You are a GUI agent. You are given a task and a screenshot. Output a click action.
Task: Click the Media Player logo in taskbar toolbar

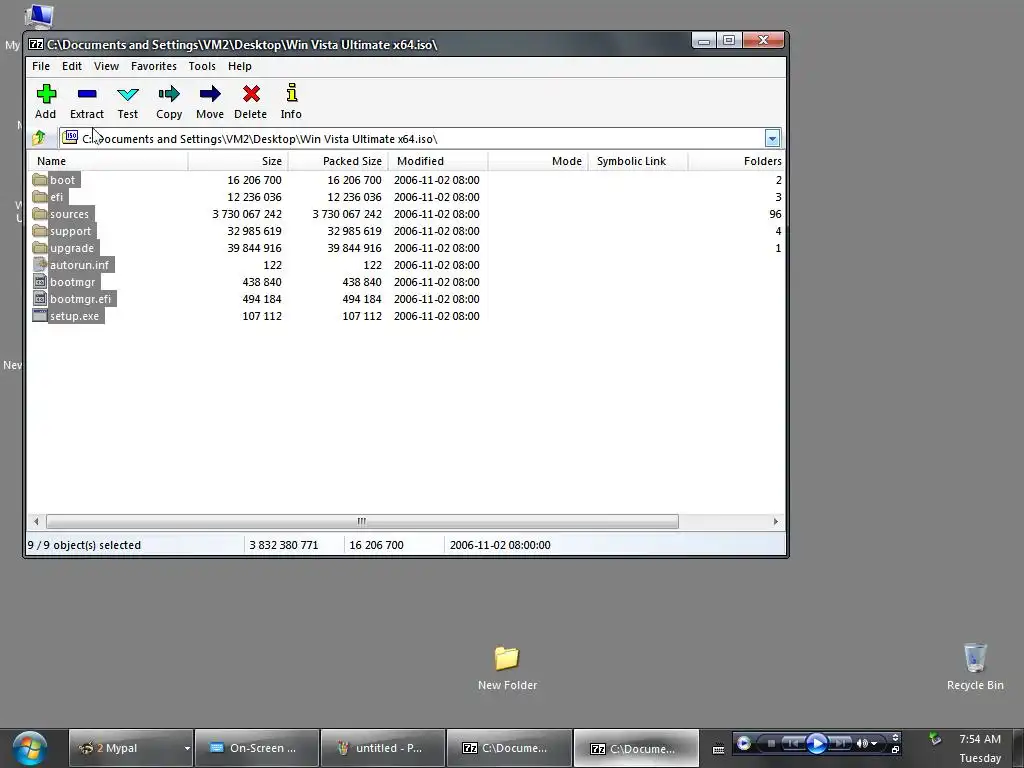743,743
